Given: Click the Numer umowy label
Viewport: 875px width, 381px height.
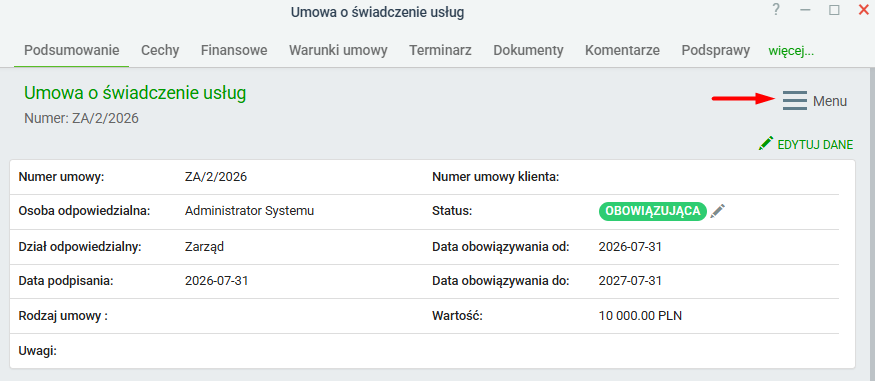Looking at the screenshot, I should pos(61,177).
